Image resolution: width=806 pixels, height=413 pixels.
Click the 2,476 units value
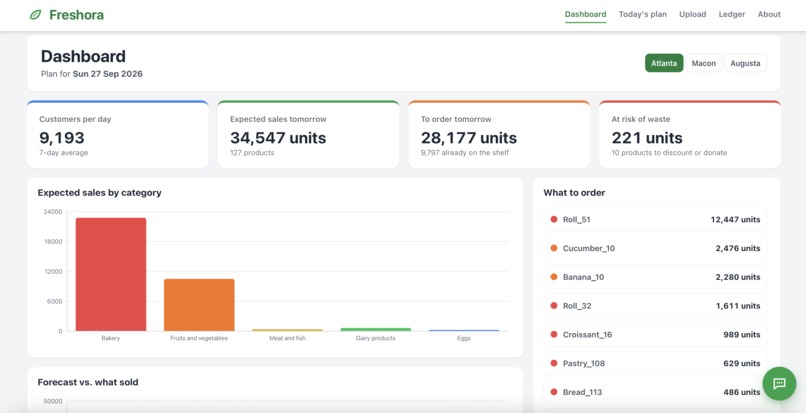(x=738, y=248)
